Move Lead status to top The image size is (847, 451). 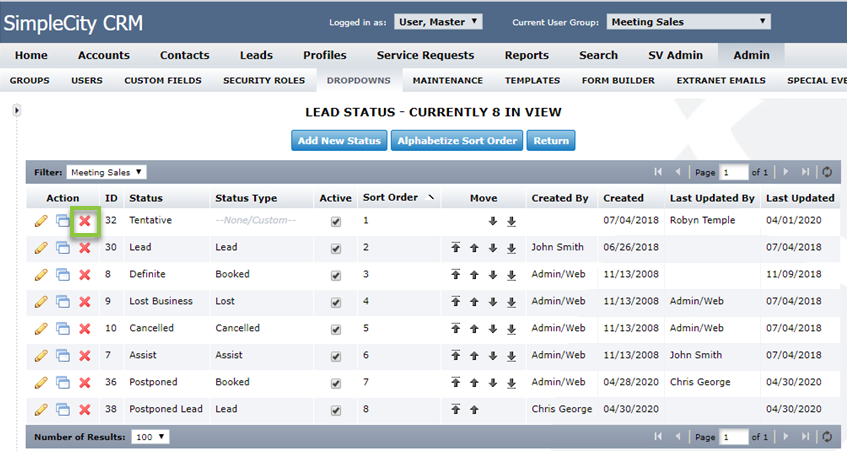coord(456,248)
